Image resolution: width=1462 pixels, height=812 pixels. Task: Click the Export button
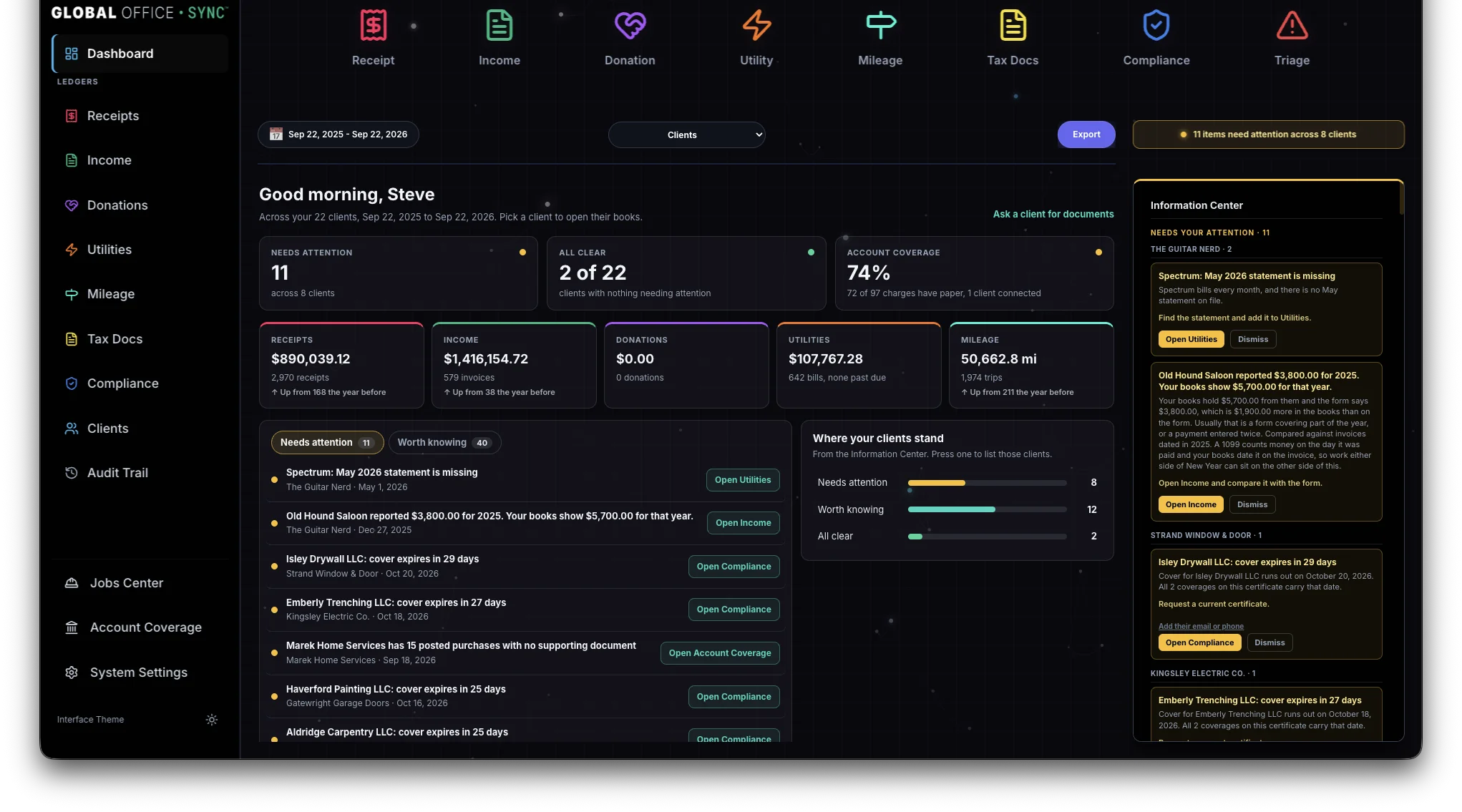1086,134
